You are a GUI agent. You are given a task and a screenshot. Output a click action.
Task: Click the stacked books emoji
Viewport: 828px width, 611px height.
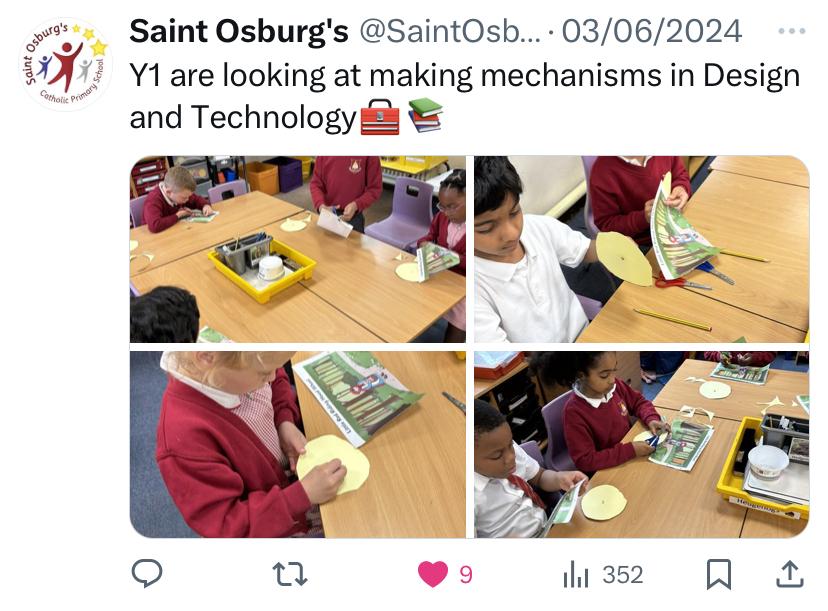tap(425, 115)
